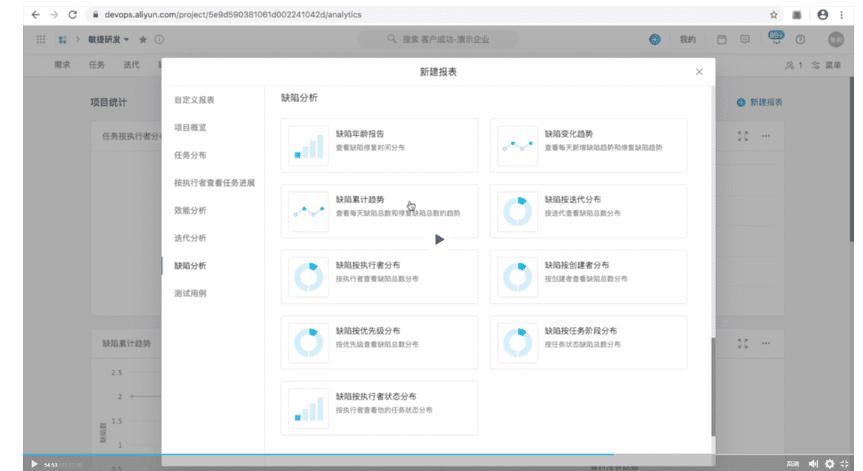Mute the video volume icon
The image size is (863, 471).
(813, 464)
